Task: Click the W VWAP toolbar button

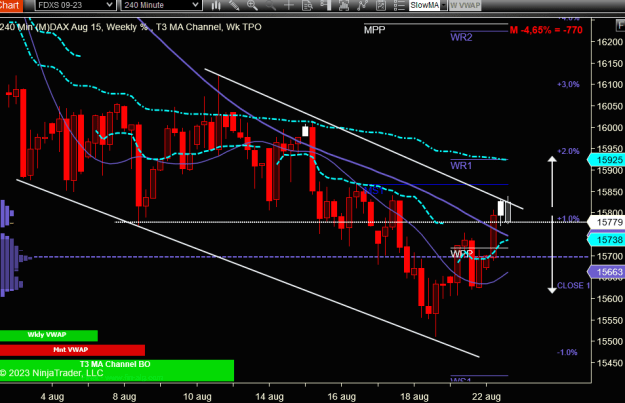Action: coord(465,6)
